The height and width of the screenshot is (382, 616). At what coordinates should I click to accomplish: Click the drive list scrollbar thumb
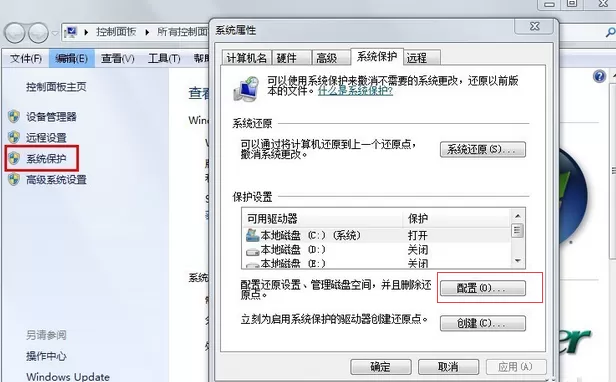click(x=517, y=230)
